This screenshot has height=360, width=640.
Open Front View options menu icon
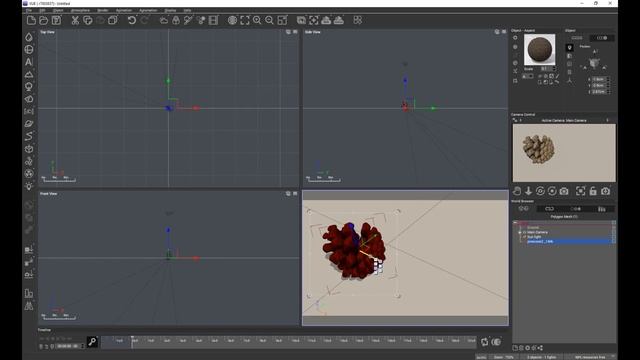point(295,193)
